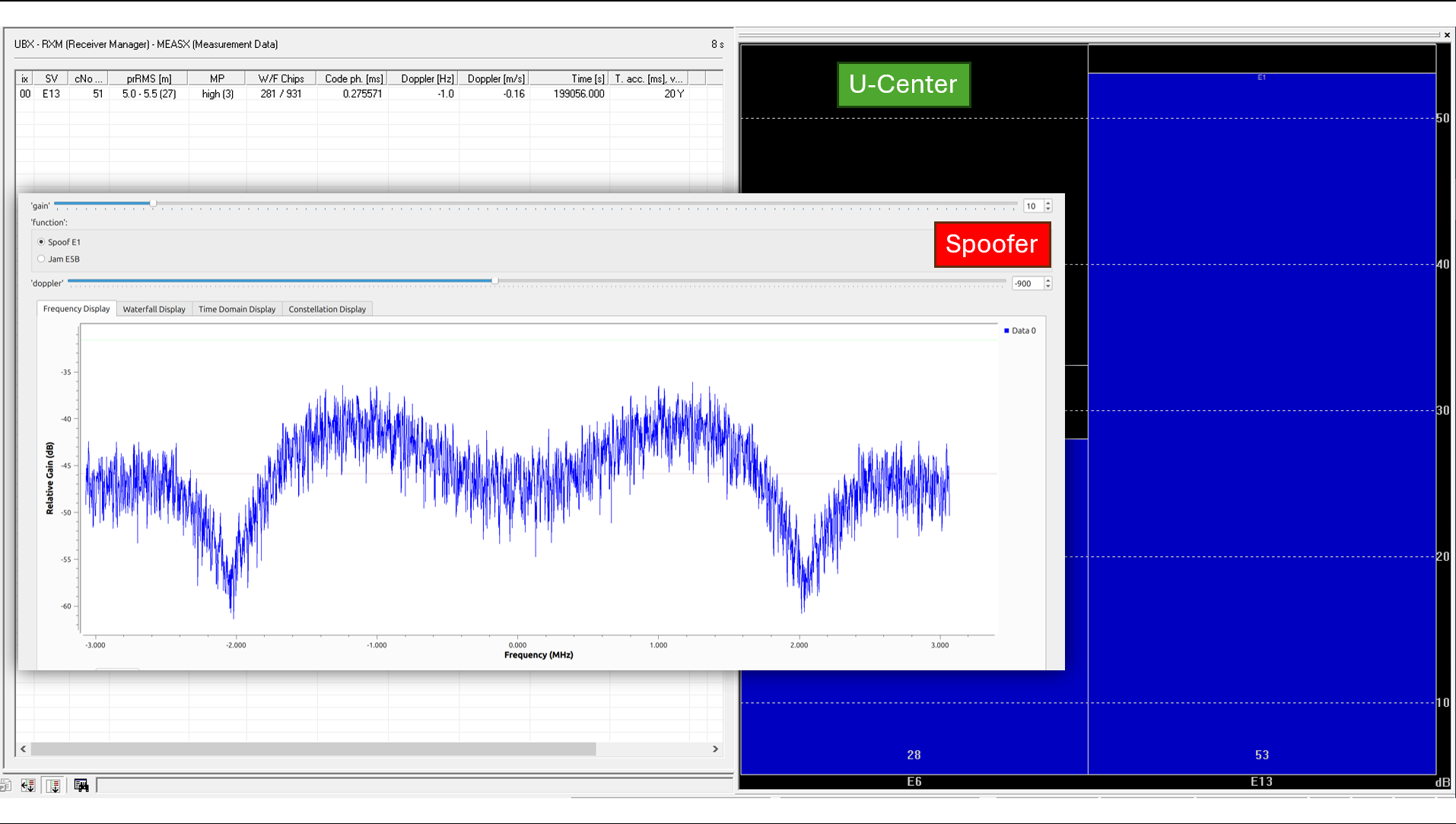Click the blue Data 0 legend marker

coord(1006,331)
